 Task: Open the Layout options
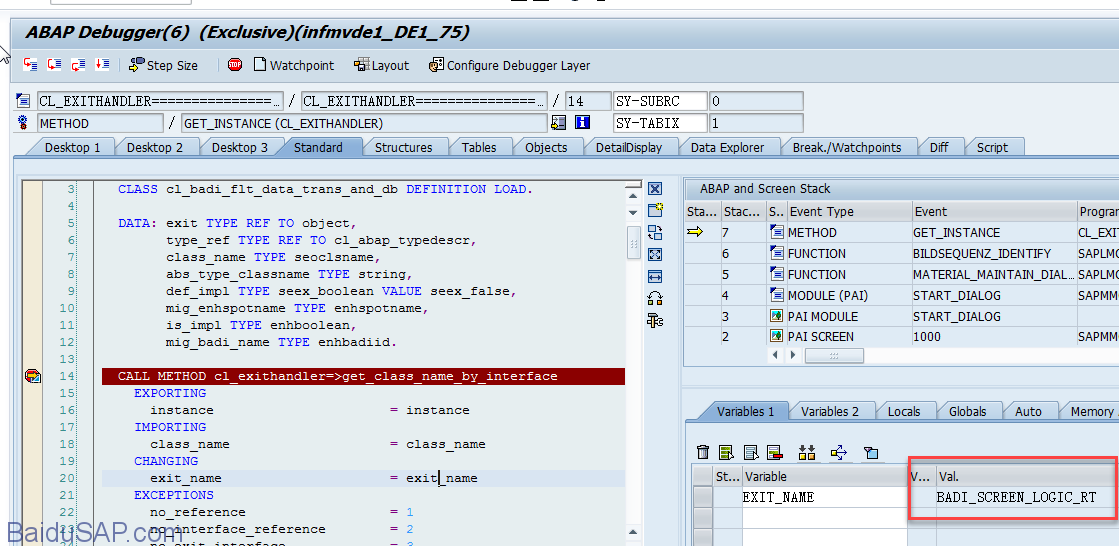381,65
